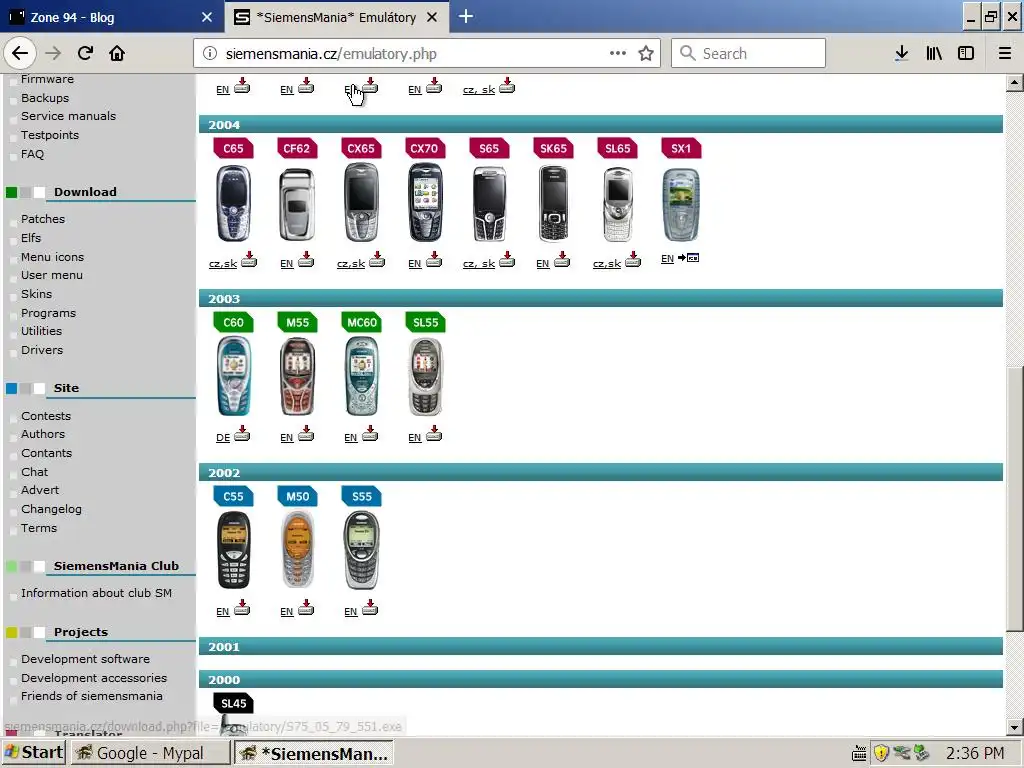Open the M50 orange phone thumbnail
The image size is (1024, 768).
click(297, 550)
